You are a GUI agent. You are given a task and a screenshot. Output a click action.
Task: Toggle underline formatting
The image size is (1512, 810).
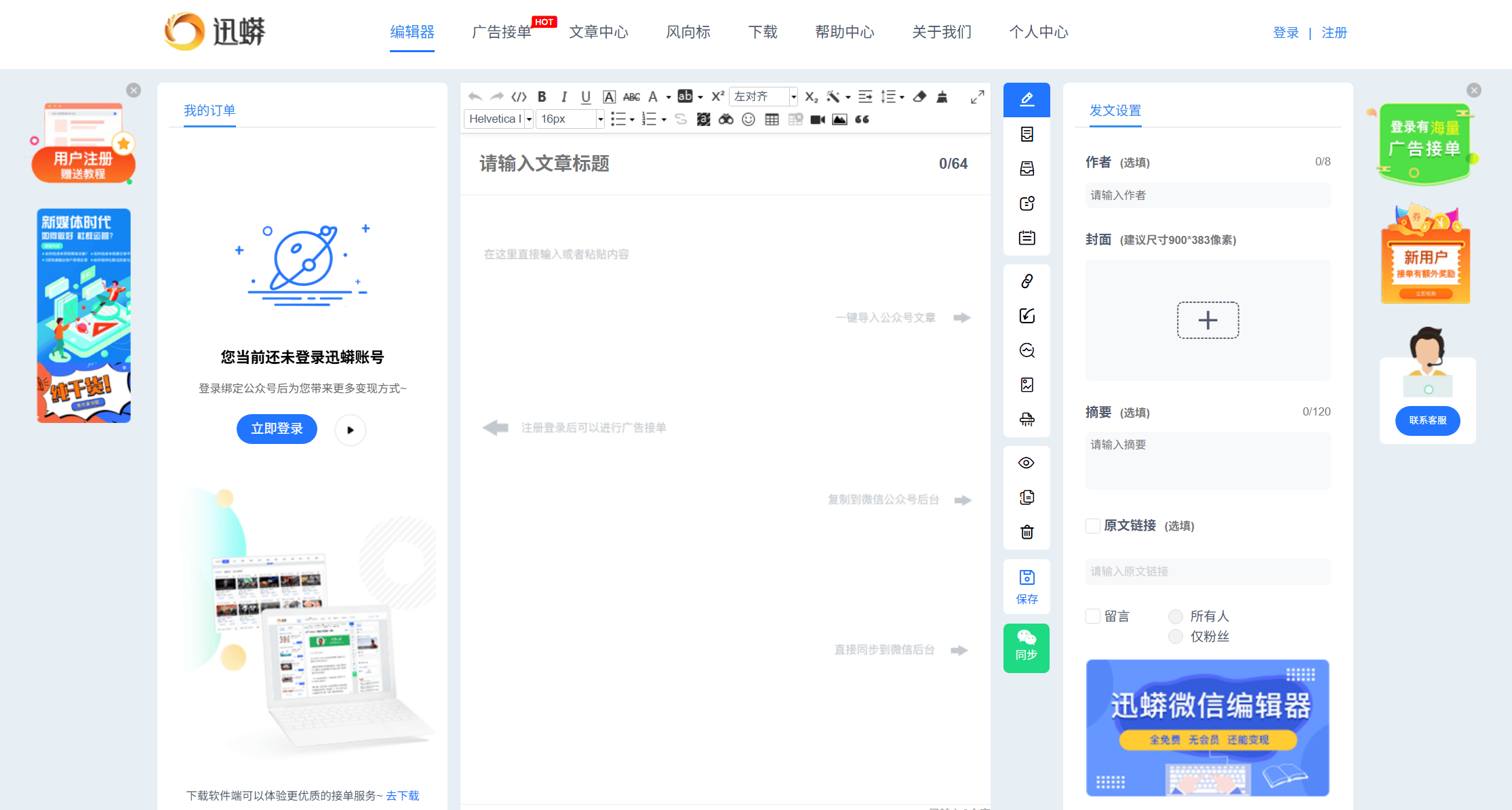586,97
